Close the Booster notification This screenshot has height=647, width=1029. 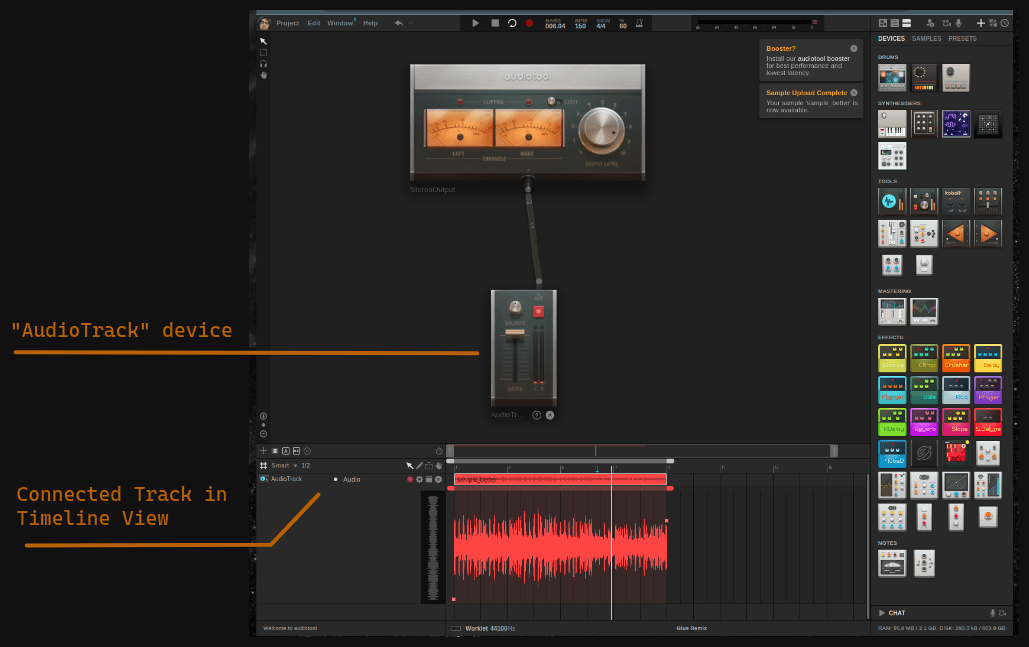[854, 49]
